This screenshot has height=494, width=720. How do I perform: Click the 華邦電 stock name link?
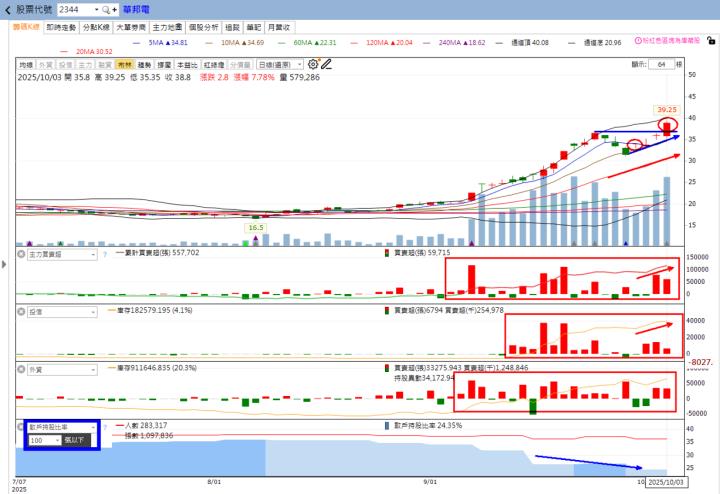coord(136,10)
